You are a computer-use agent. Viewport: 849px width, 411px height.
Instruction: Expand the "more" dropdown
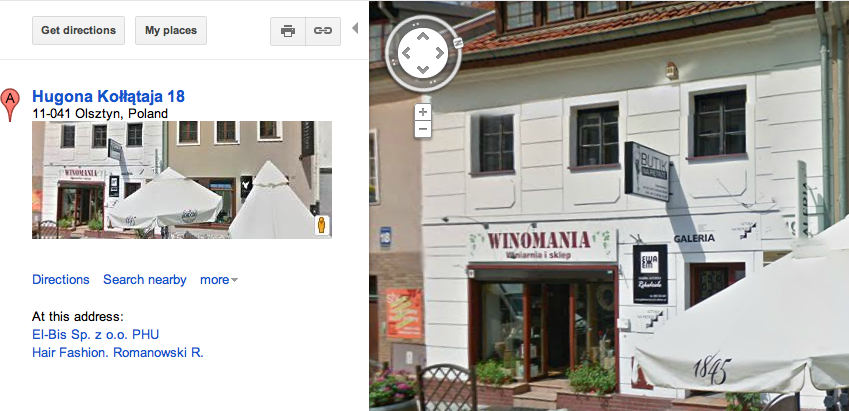[x=219, y=280]
